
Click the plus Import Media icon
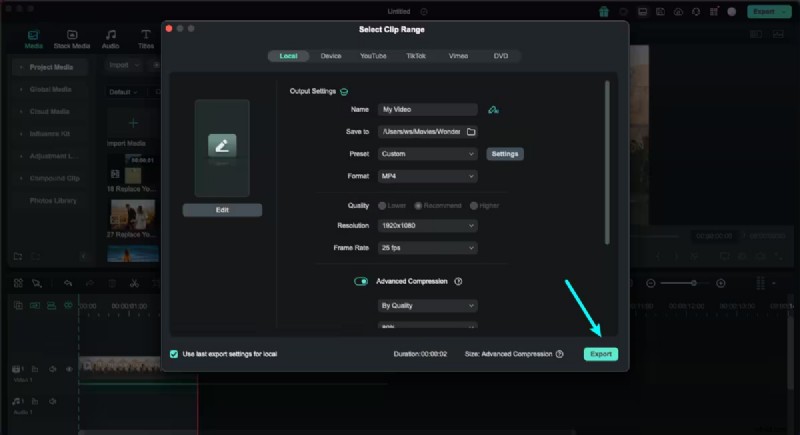pos(133,123)
